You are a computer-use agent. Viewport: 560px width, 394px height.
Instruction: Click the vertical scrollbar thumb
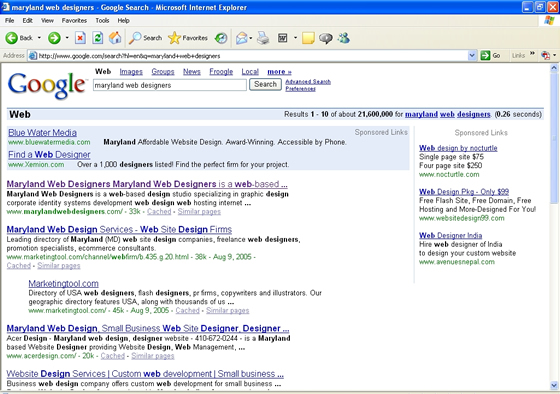click(x=554, y=138)
